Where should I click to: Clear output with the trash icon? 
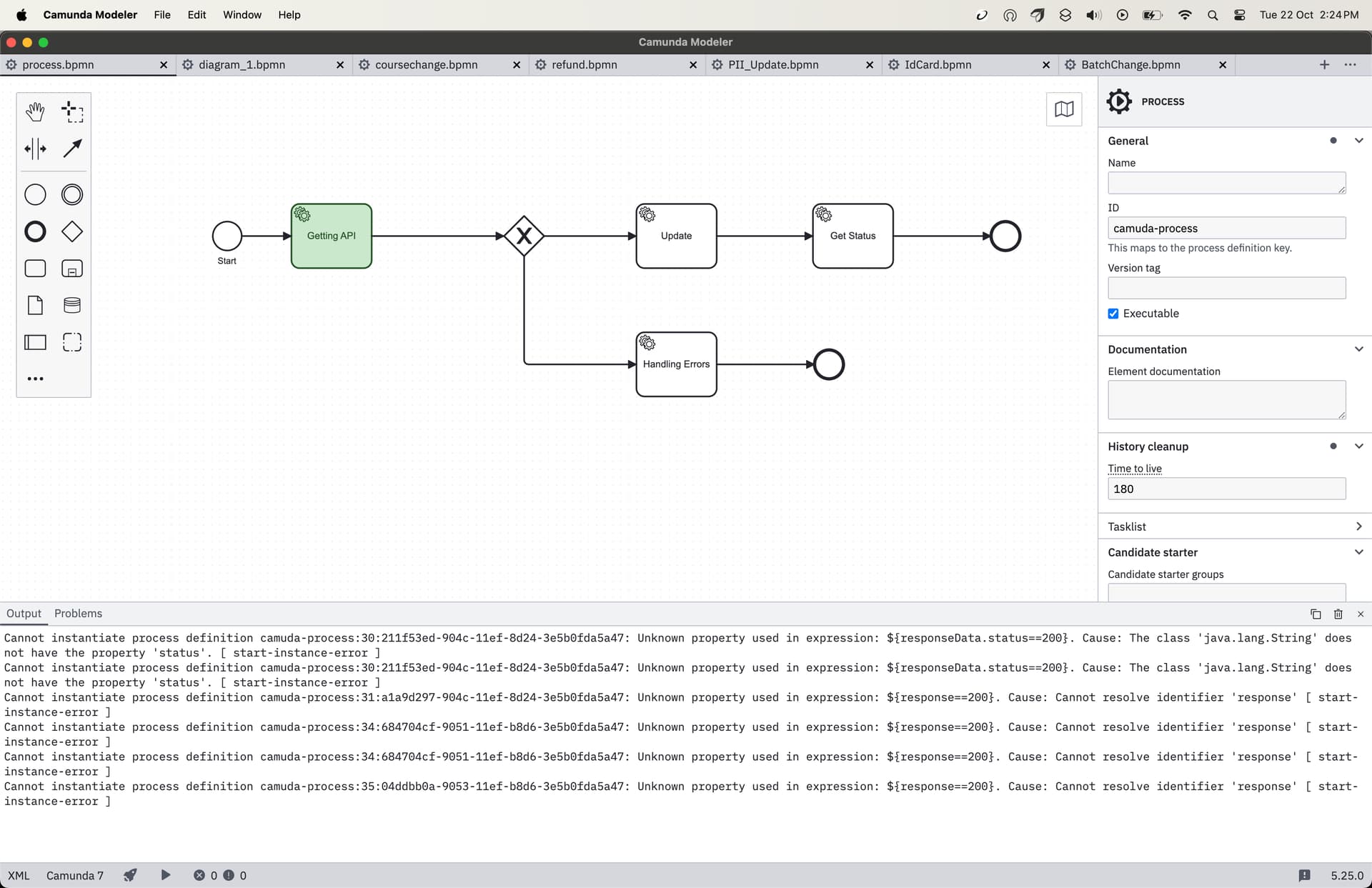coord(1338,614)
